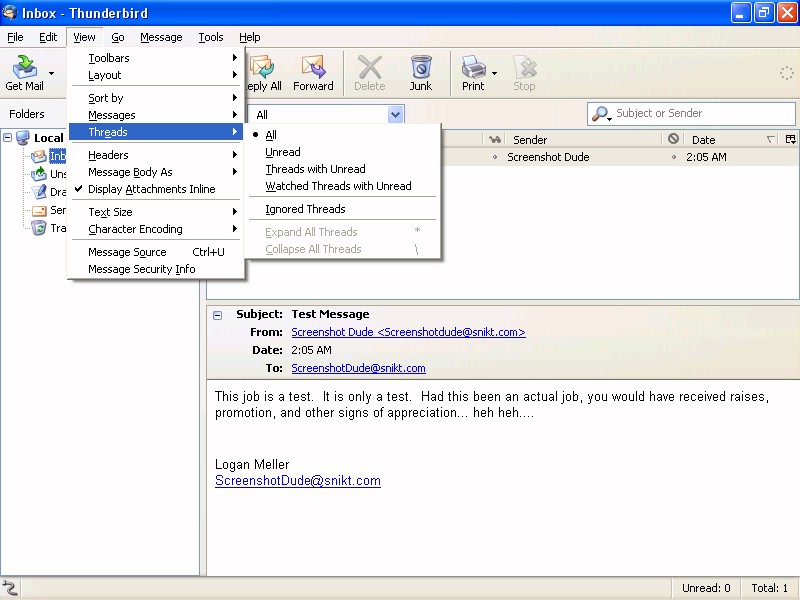Choose Watched Threads with Unread

[343, 186]
